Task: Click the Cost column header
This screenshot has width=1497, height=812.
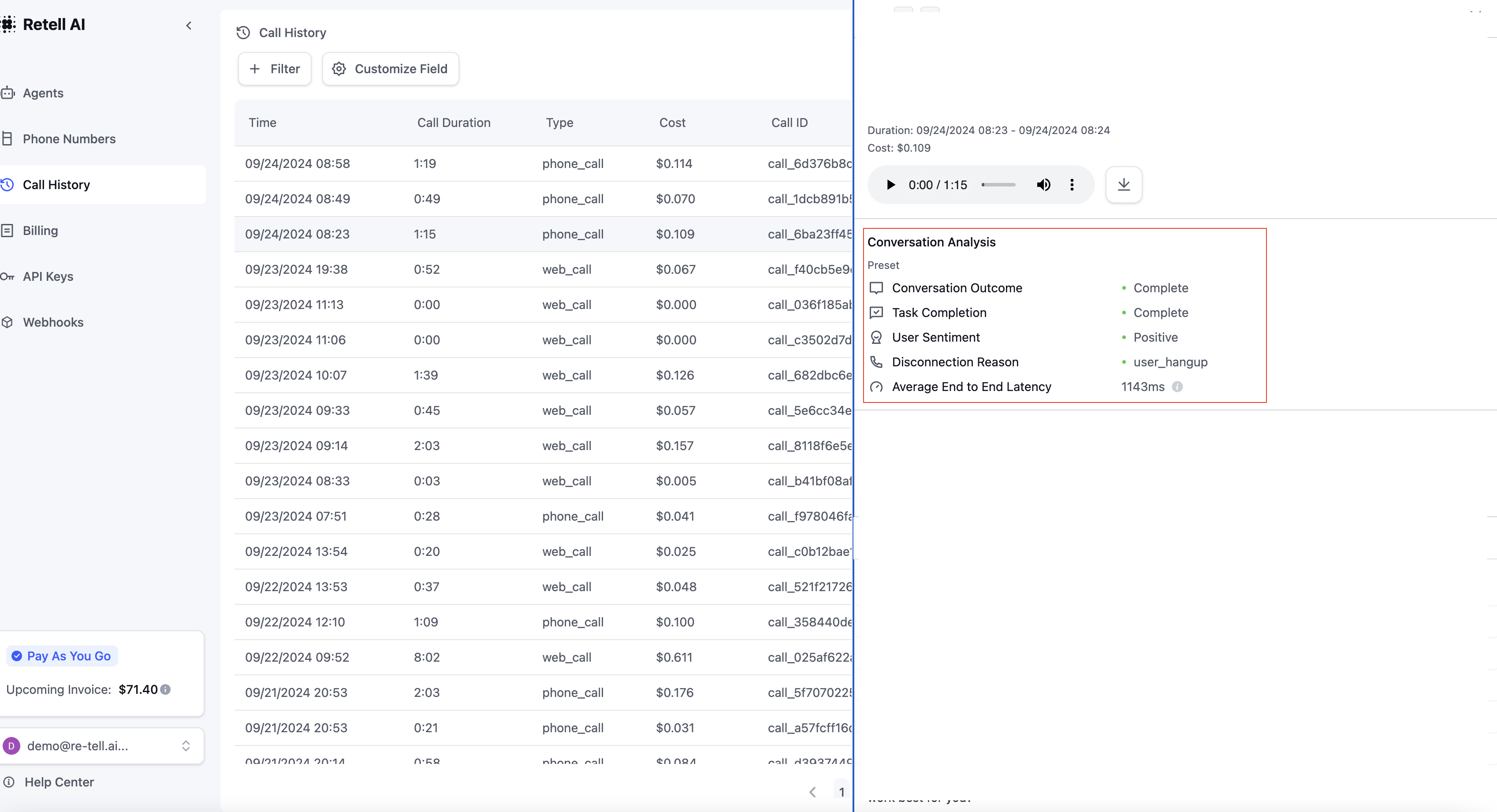Action: pos(672,123)
